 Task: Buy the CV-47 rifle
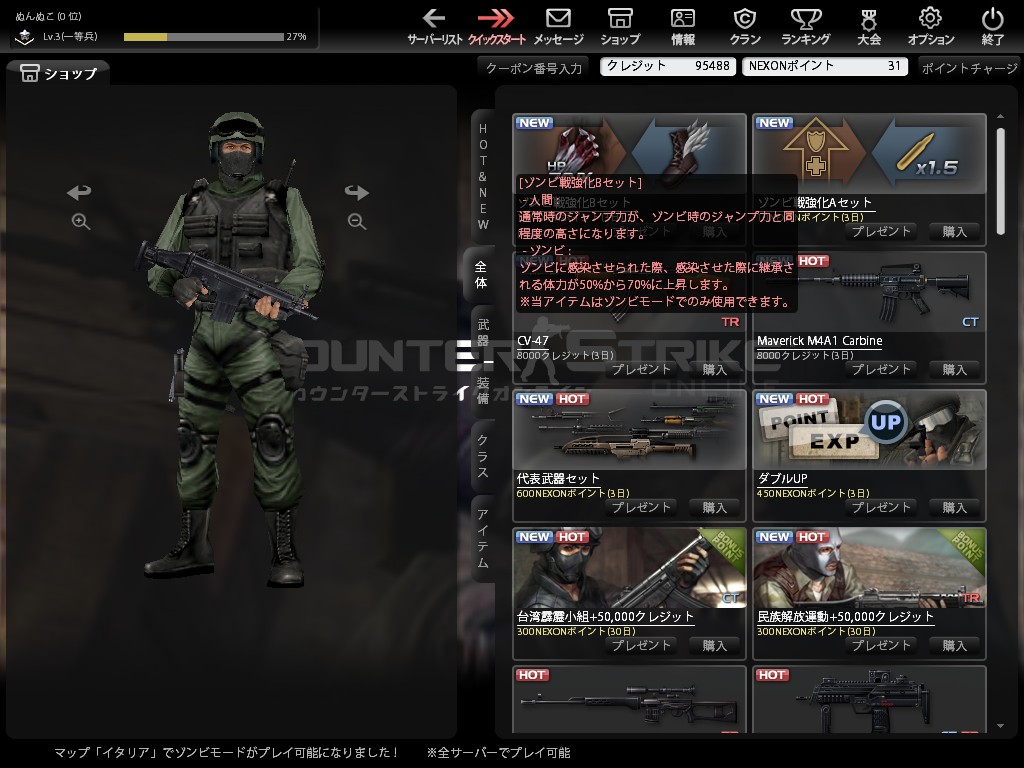714,370
